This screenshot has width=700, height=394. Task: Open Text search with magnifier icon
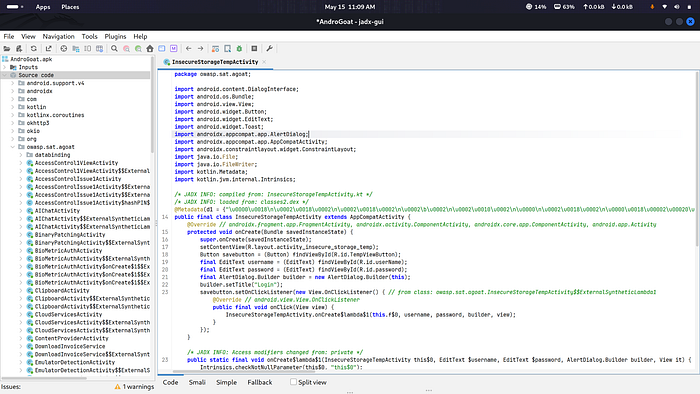(x=114, y=49)
